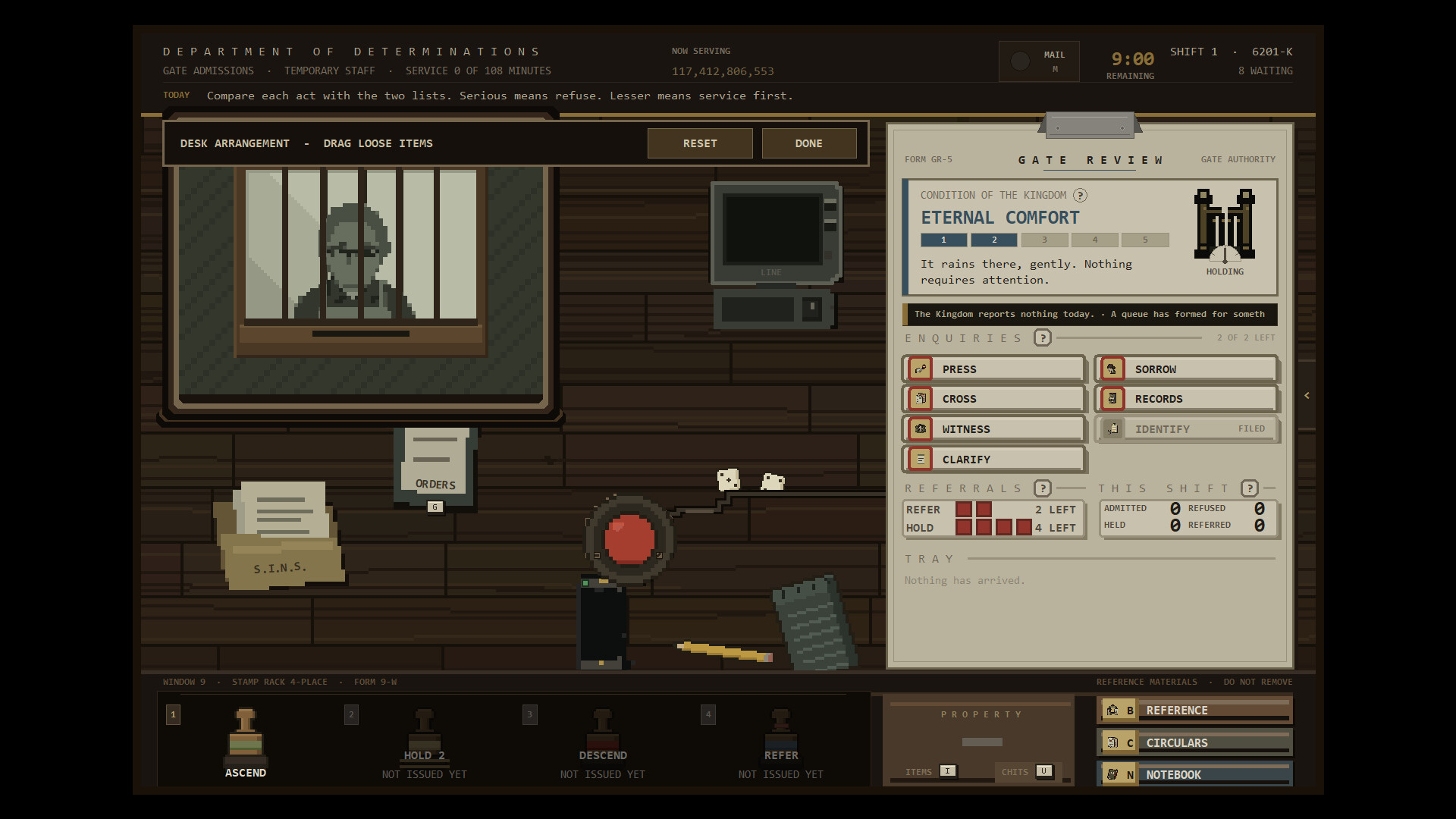
Task: Select the REFER stamp in the rack
Action: tap(781, 743)
